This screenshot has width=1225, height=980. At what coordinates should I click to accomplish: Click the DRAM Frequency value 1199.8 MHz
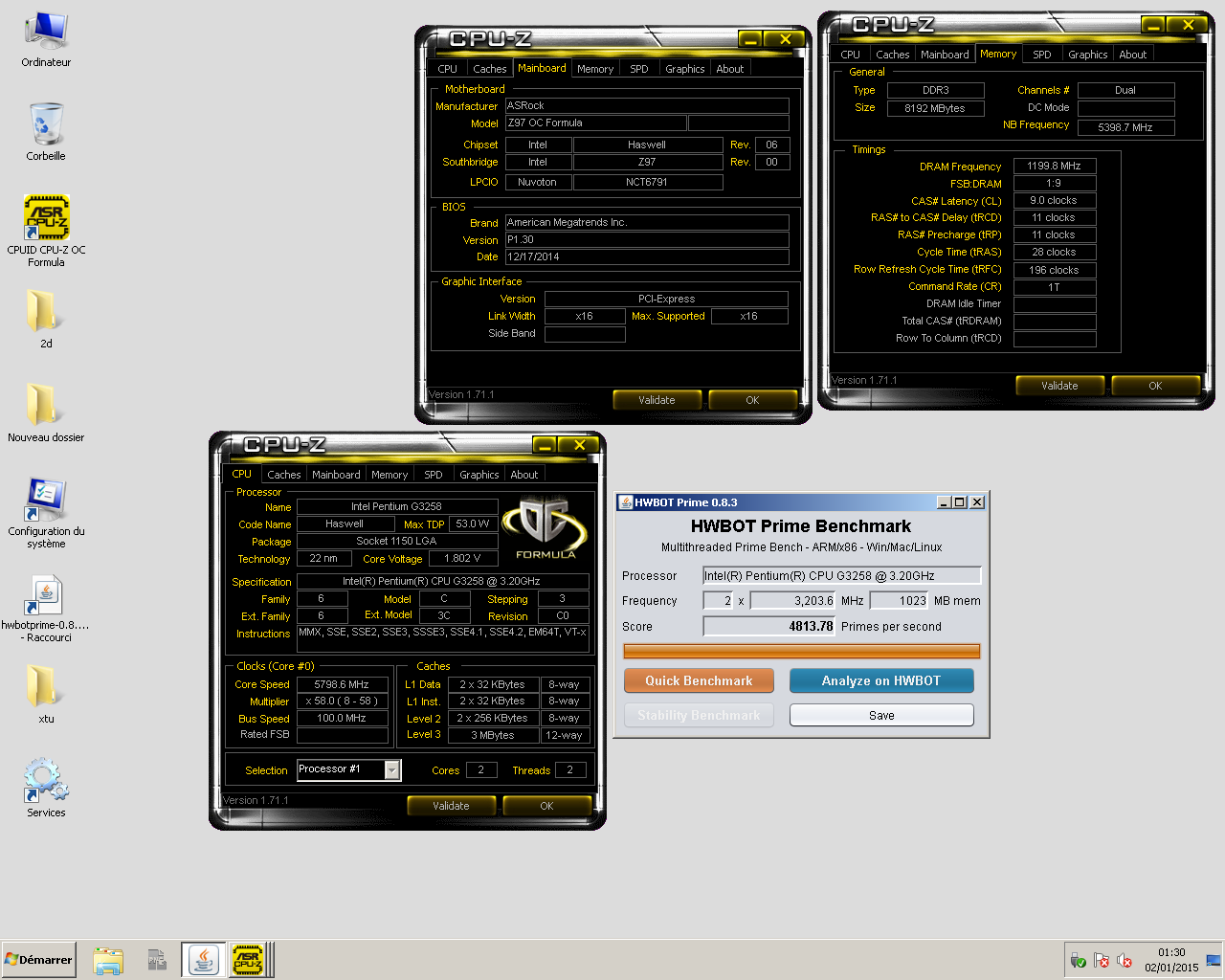coord(1054,166)
